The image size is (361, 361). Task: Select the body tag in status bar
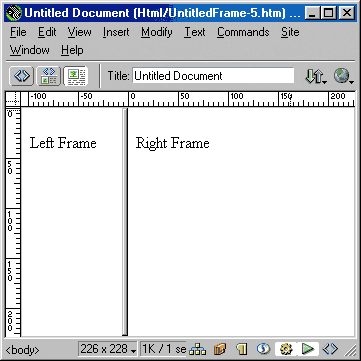coord(22,350)
